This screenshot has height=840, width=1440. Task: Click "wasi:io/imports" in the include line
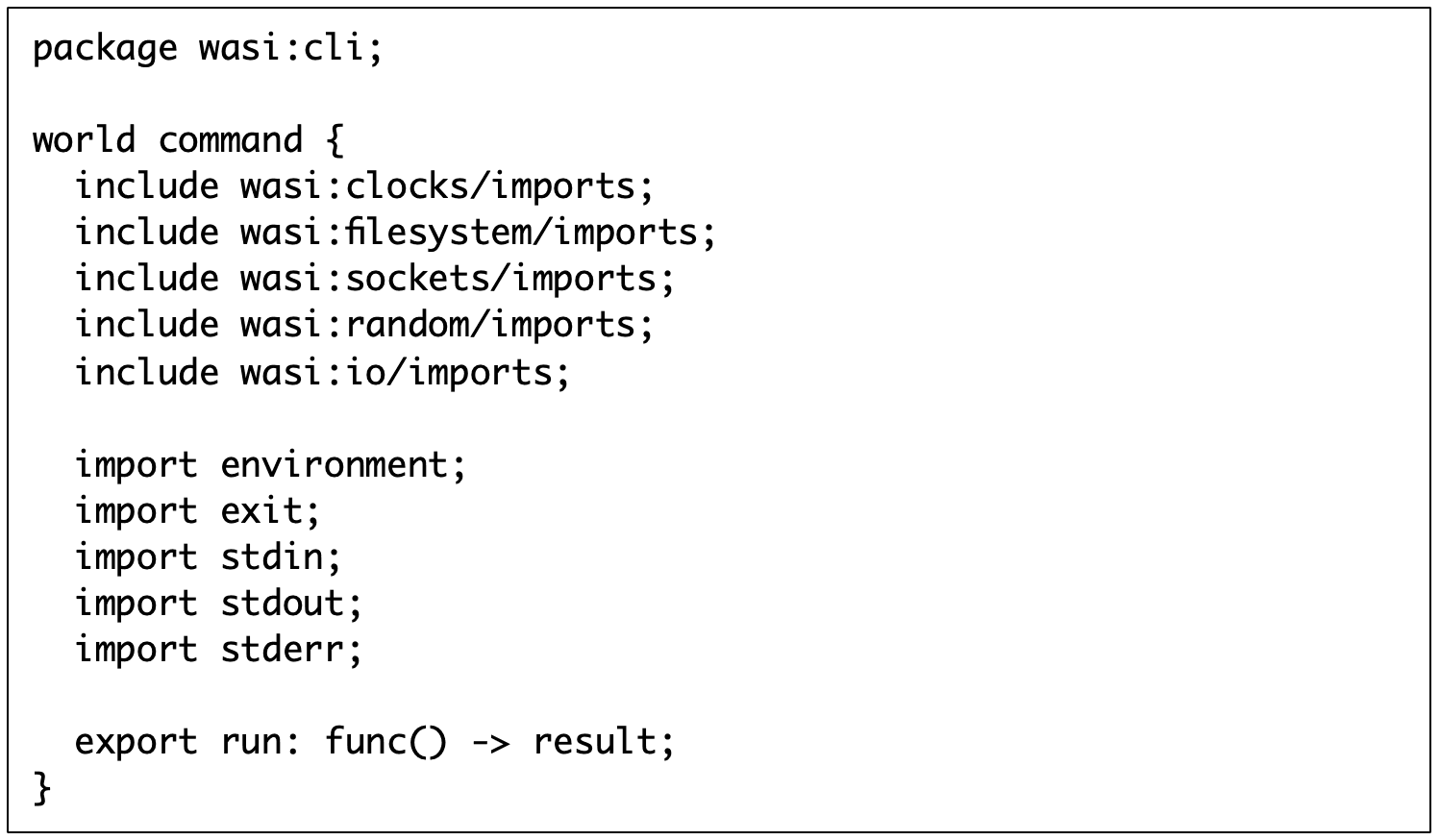[396, 371]
